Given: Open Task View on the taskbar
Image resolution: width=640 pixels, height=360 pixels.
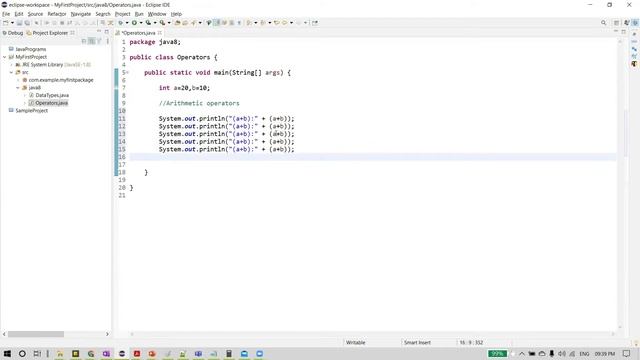Looking at the screenshot, I should click(x=37, y=353).
